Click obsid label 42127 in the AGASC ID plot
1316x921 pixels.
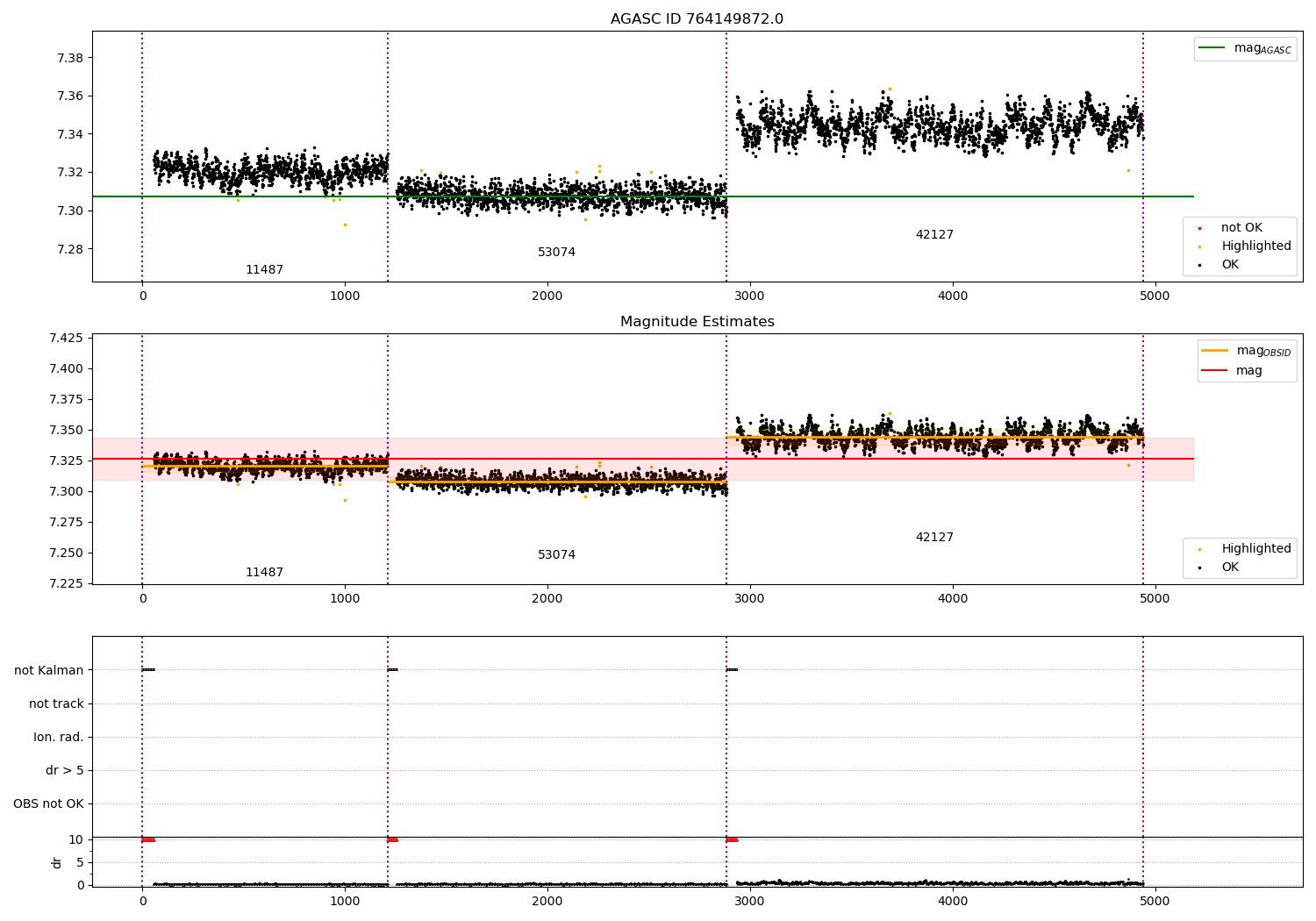pos(934,235)
